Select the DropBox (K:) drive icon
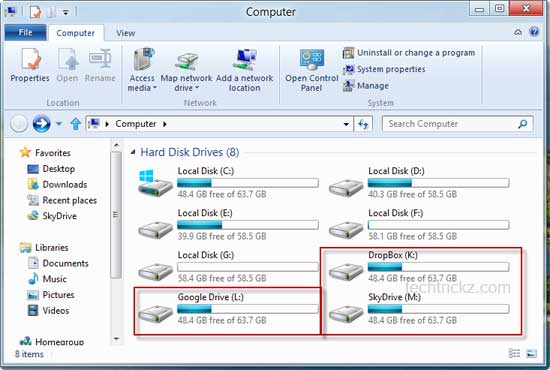The width and height of the screenshot is (550, 370). 346,271
